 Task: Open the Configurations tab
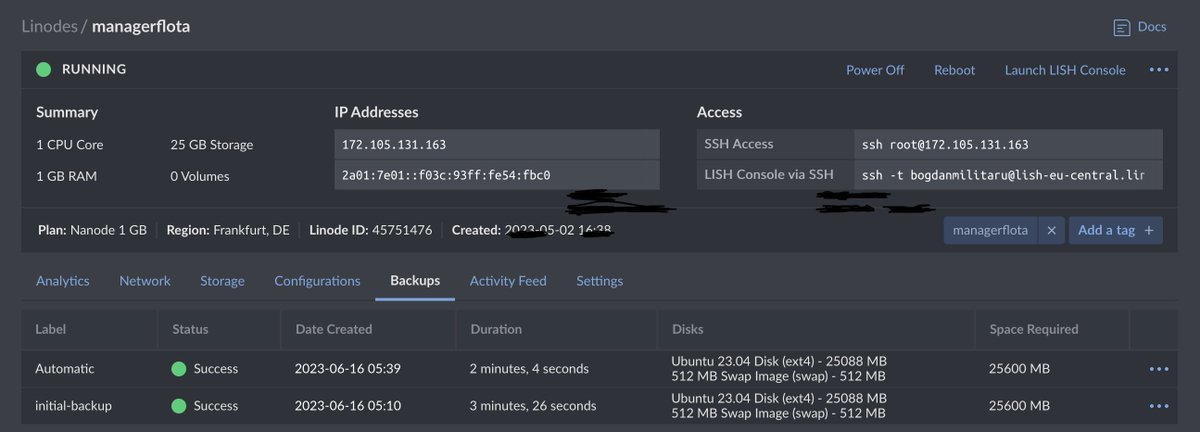pos(317,281)
